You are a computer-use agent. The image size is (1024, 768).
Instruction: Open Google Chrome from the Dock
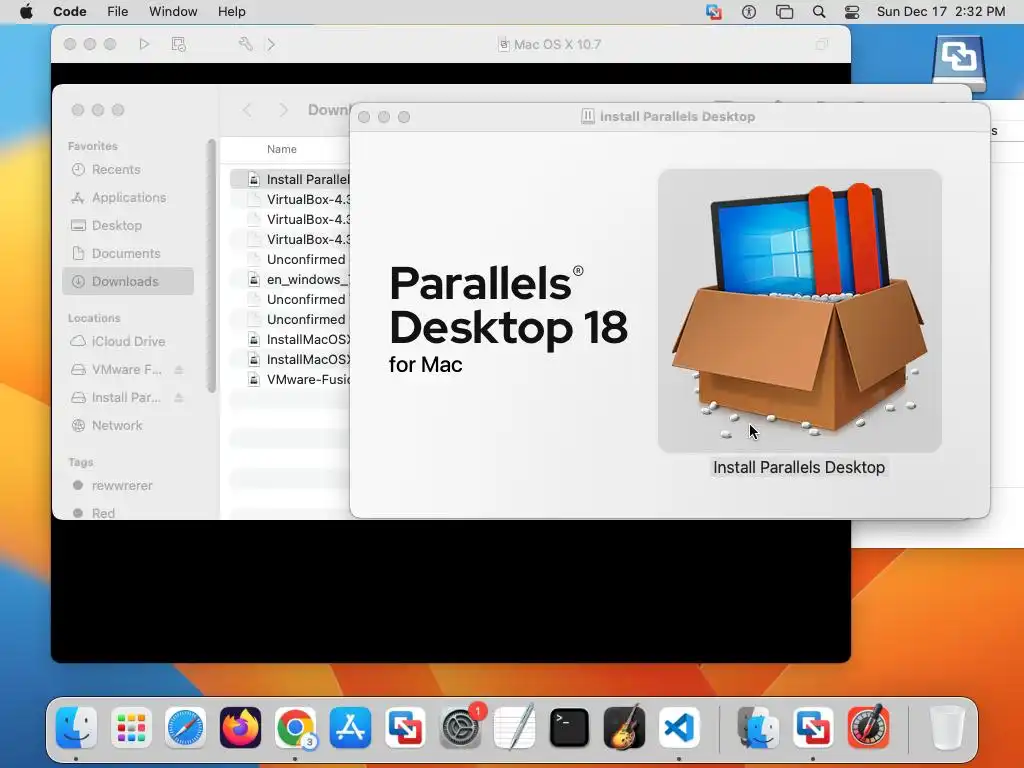point(295,727)
